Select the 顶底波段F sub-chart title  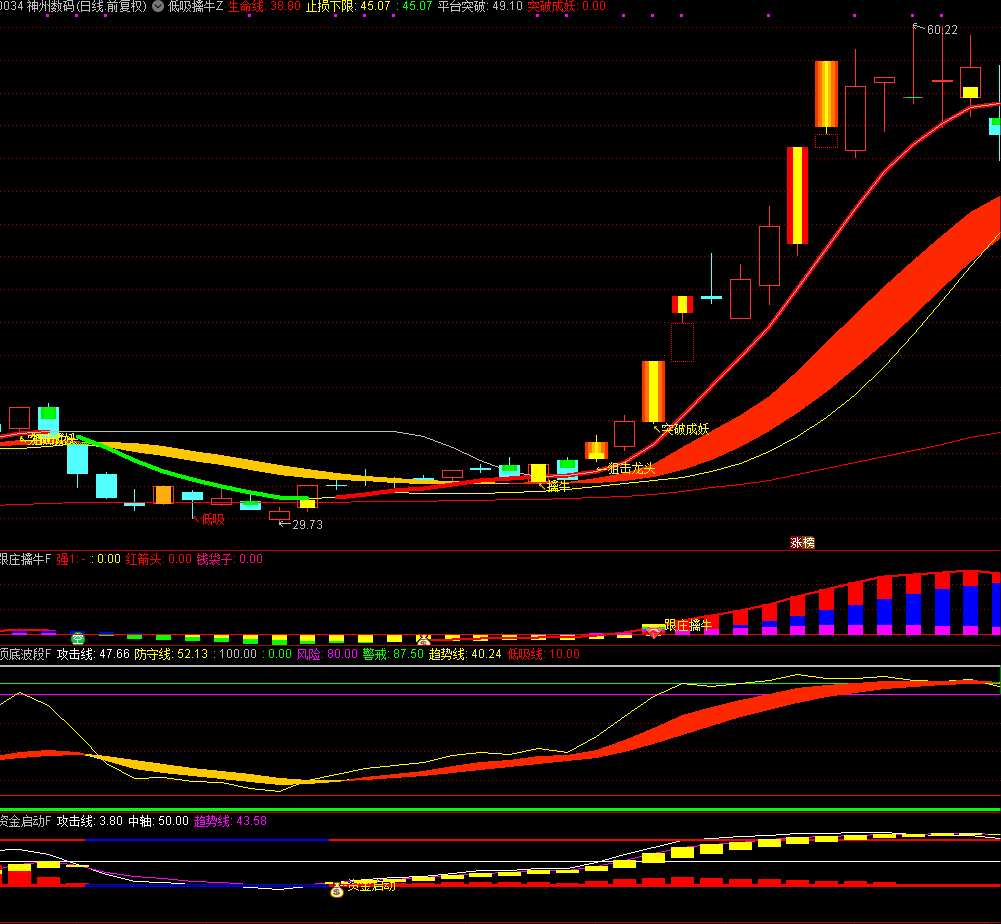tap(25, 654)
